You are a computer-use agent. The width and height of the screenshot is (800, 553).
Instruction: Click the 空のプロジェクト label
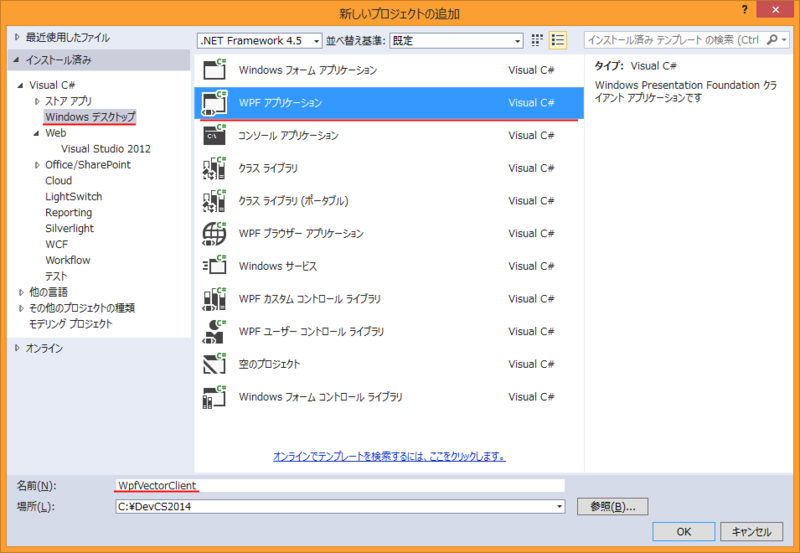[x=269, y=364]
